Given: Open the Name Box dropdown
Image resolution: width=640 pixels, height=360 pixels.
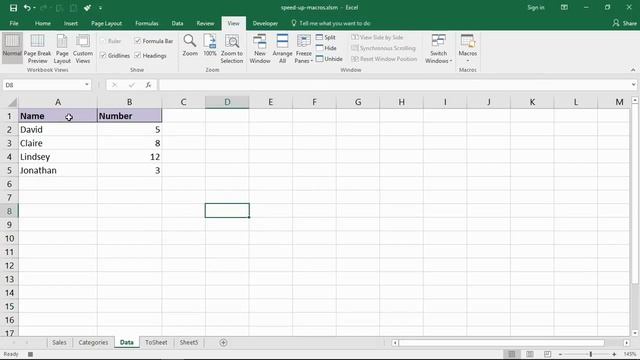Looking at the screenshot, I should pyautogui.click(x=87, y=84).
